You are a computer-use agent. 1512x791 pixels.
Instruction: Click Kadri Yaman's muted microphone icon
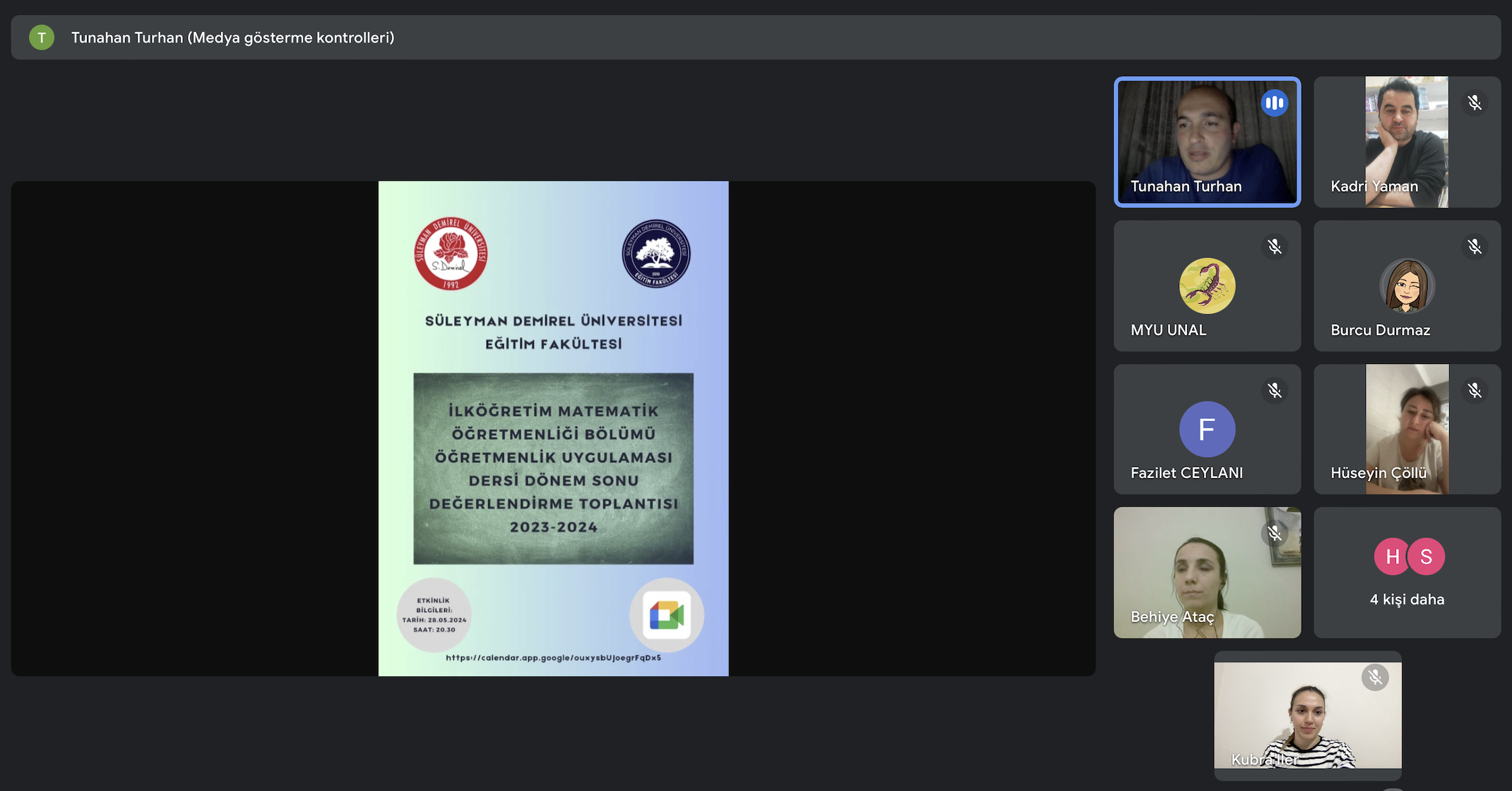(1475, 103)
